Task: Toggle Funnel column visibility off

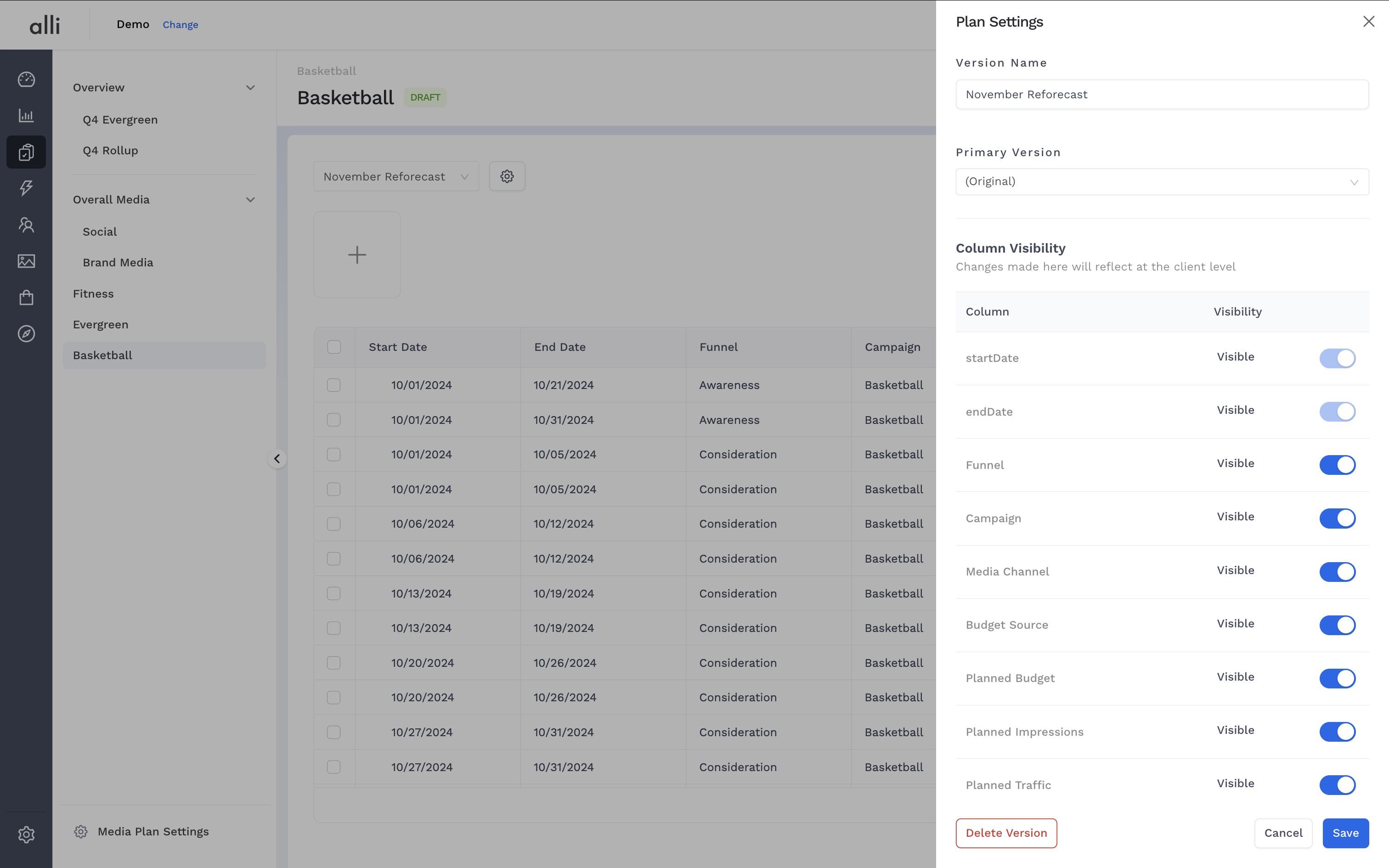Action: 1337,465
